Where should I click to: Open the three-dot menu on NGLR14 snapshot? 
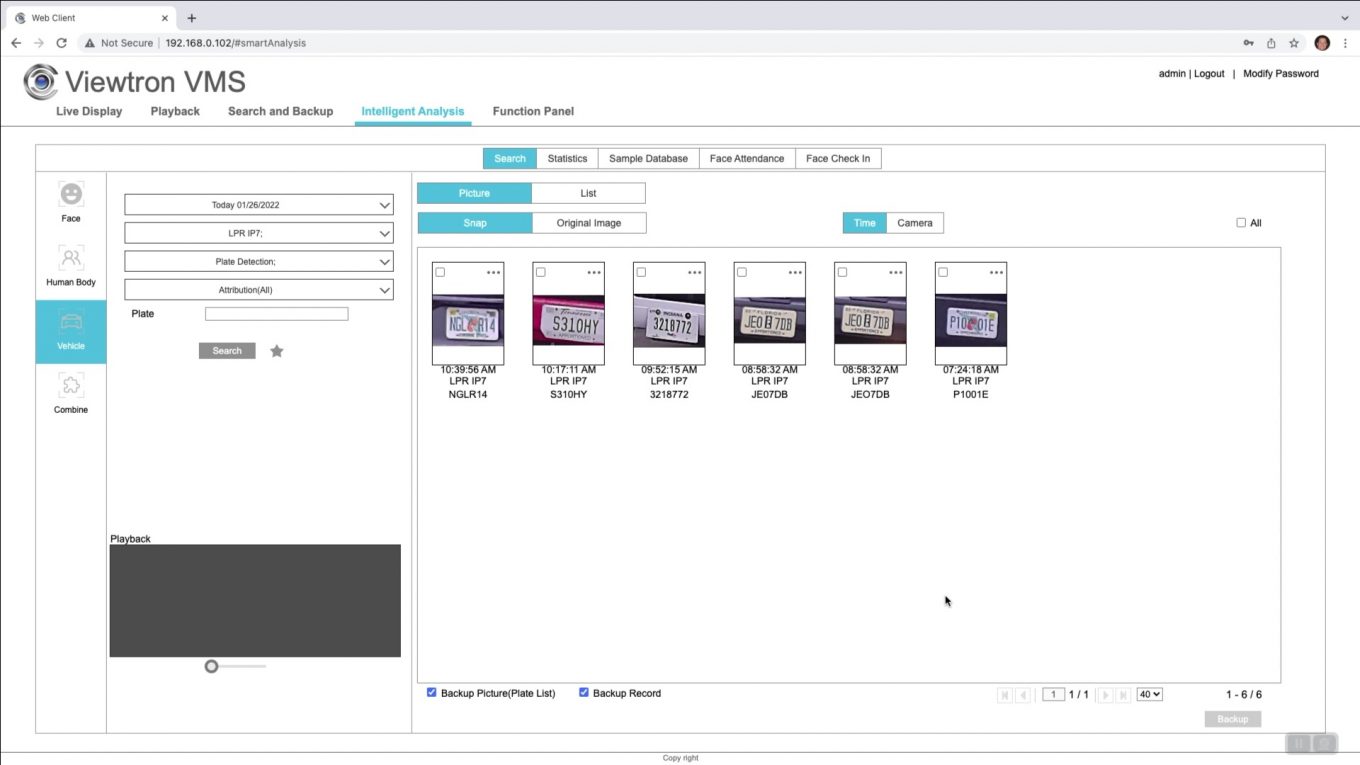[494, 271]
